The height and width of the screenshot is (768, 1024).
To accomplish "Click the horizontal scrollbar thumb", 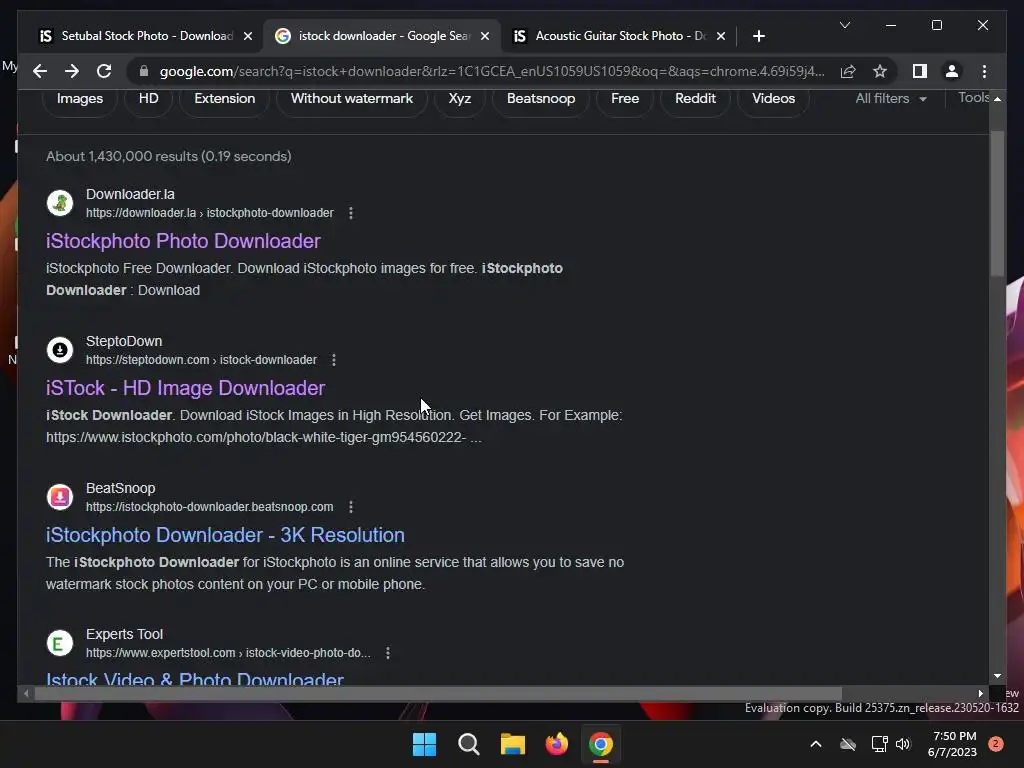I will point(438,694).
